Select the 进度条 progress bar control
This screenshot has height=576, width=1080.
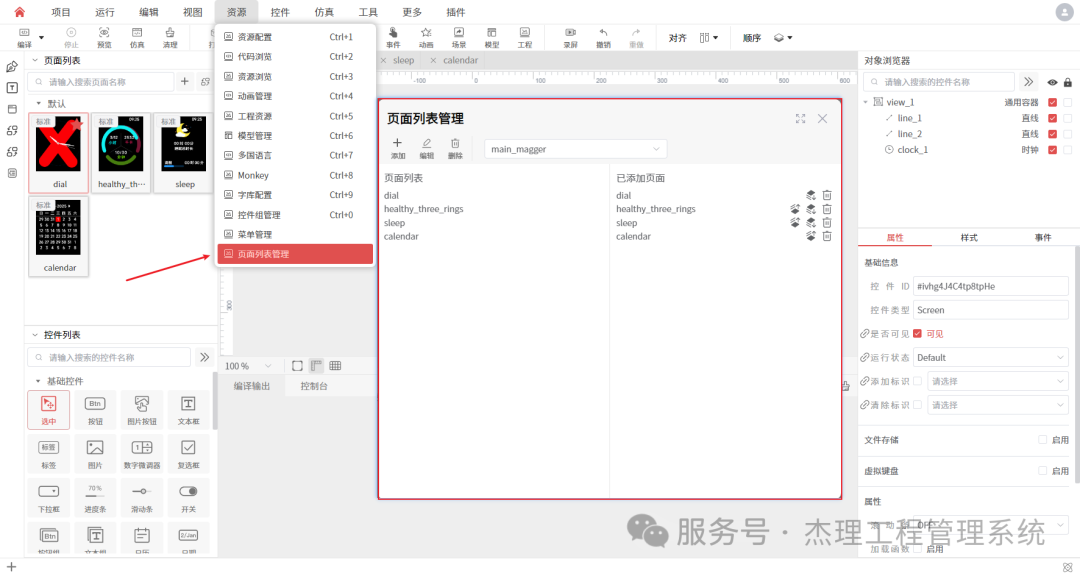click(x=95, y=496)
